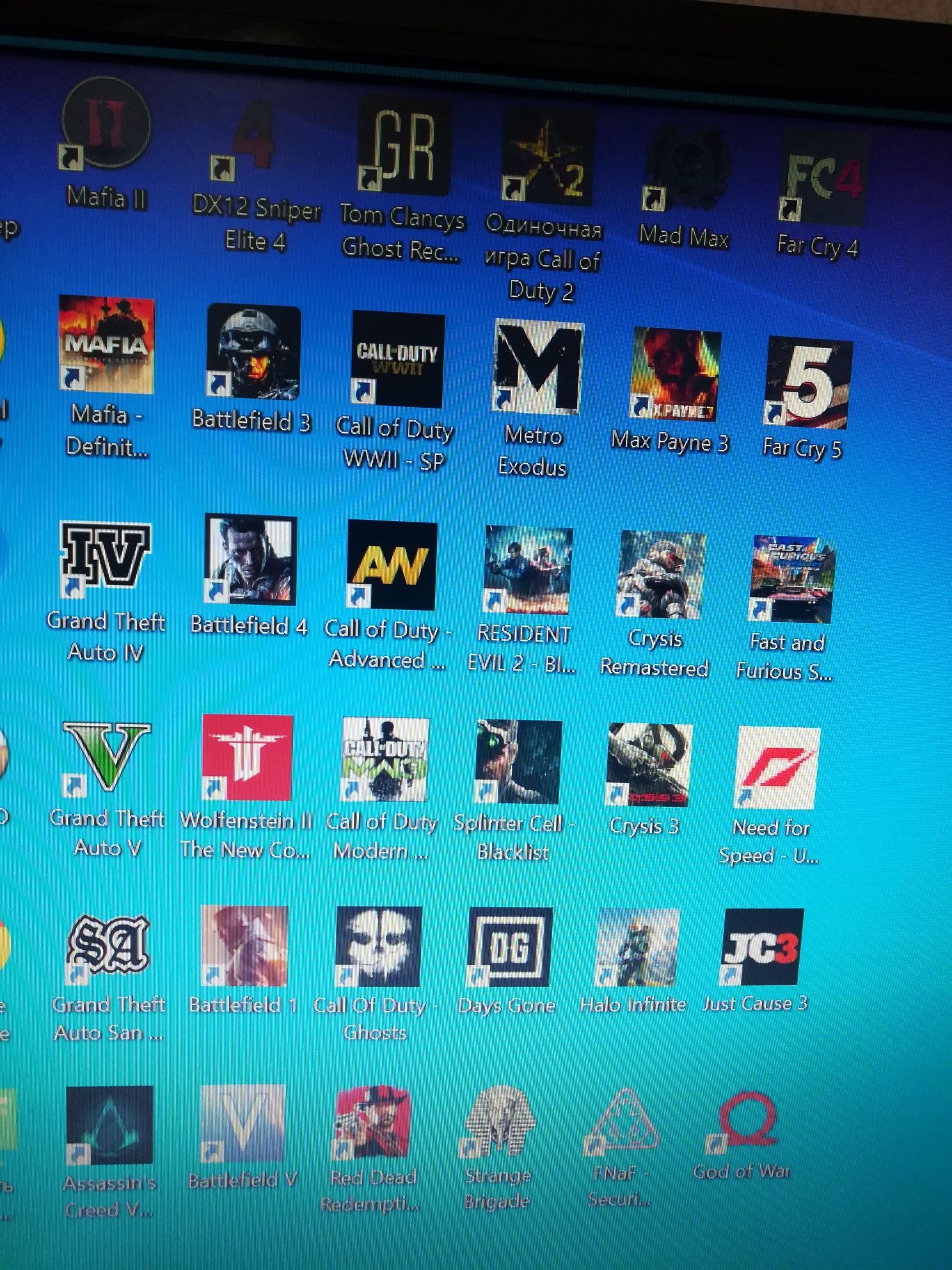Launch Metro Exodus shortcut
Screen dimensions: 952x1270
[538, 367]
